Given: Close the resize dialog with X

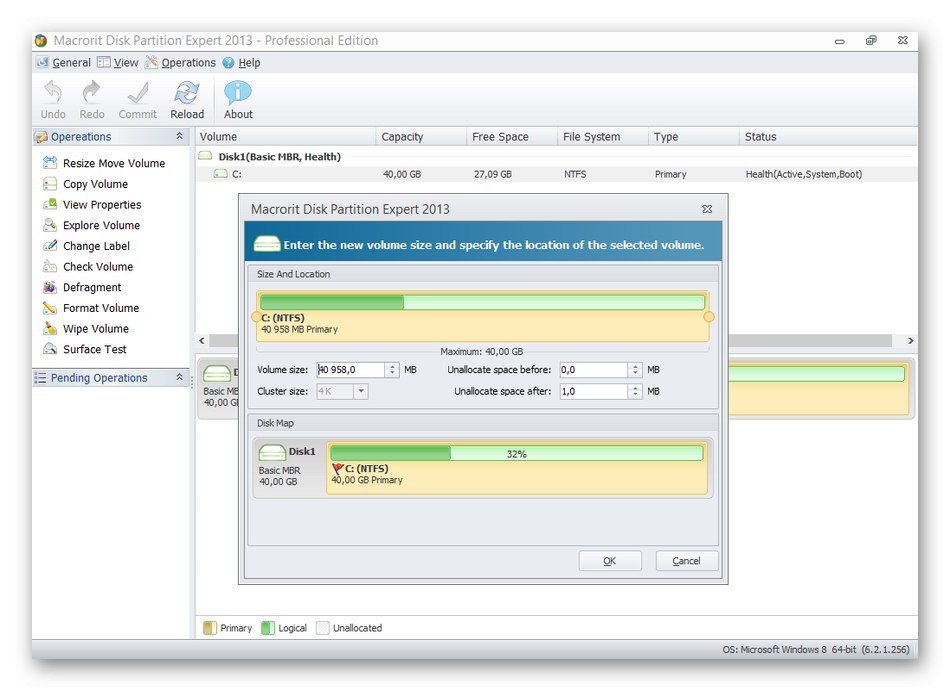Looking at the screenshot, I should pyautogui.click(x=707, y=209).
